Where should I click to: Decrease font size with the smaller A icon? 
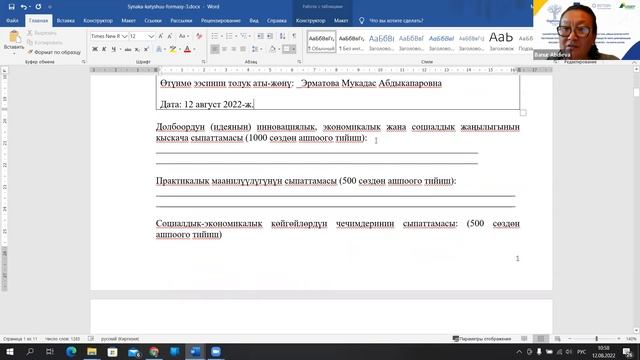pos(170,36)
